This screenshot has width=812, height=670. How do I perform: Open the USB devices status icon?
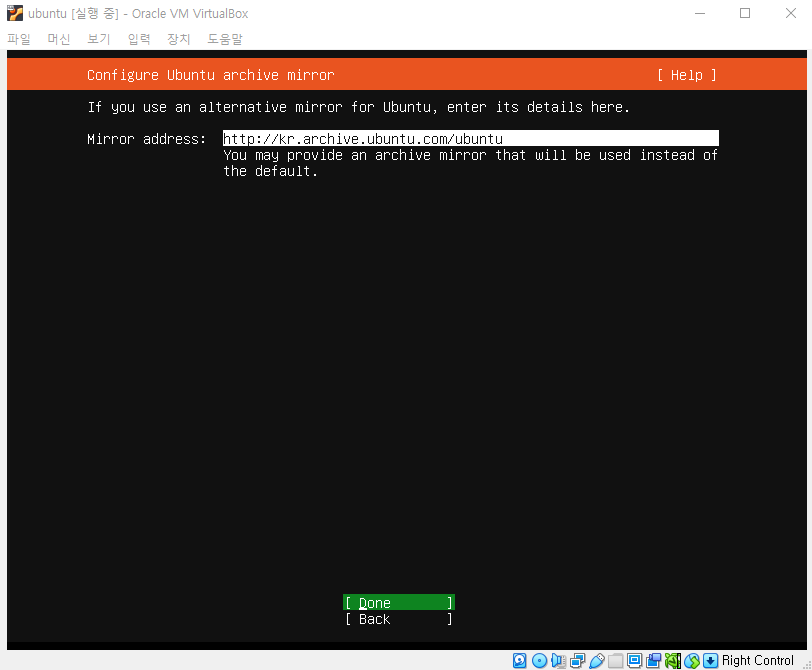pos(597,660)
